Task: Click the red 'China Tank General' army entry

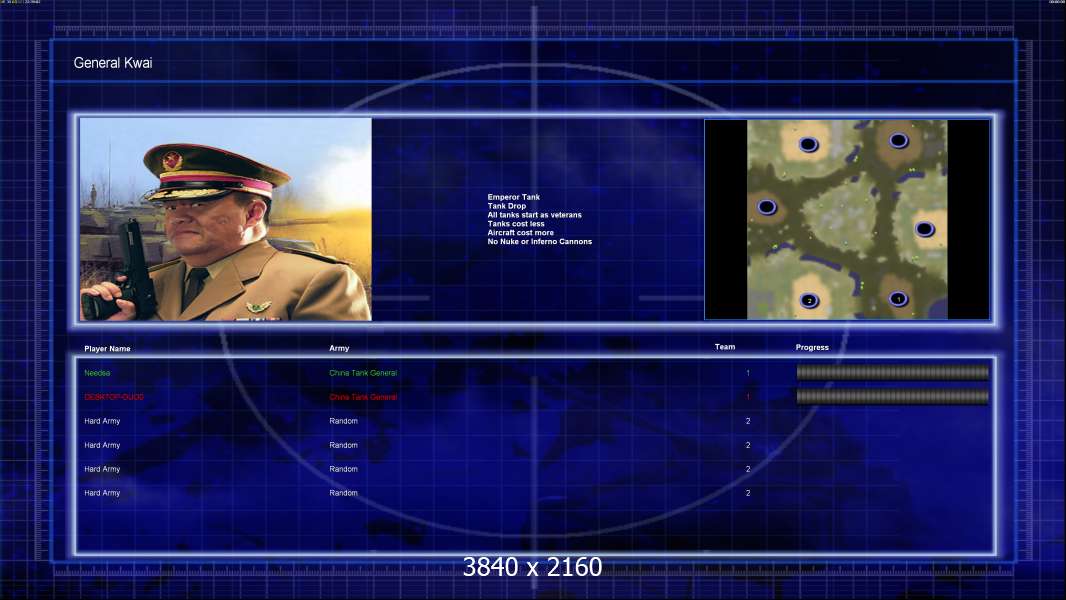Action: tap(363, 397)
